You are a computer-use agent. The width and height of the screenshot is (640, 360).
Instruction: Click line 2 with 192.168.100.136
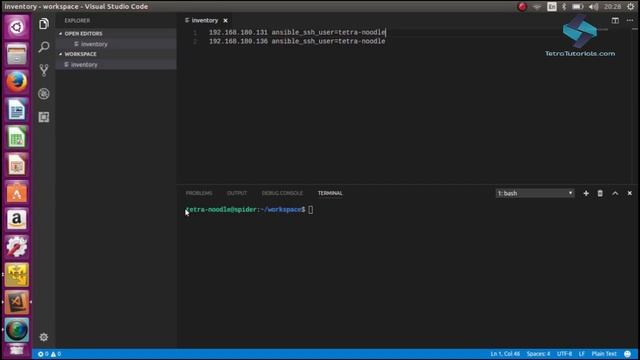(297, 41)
